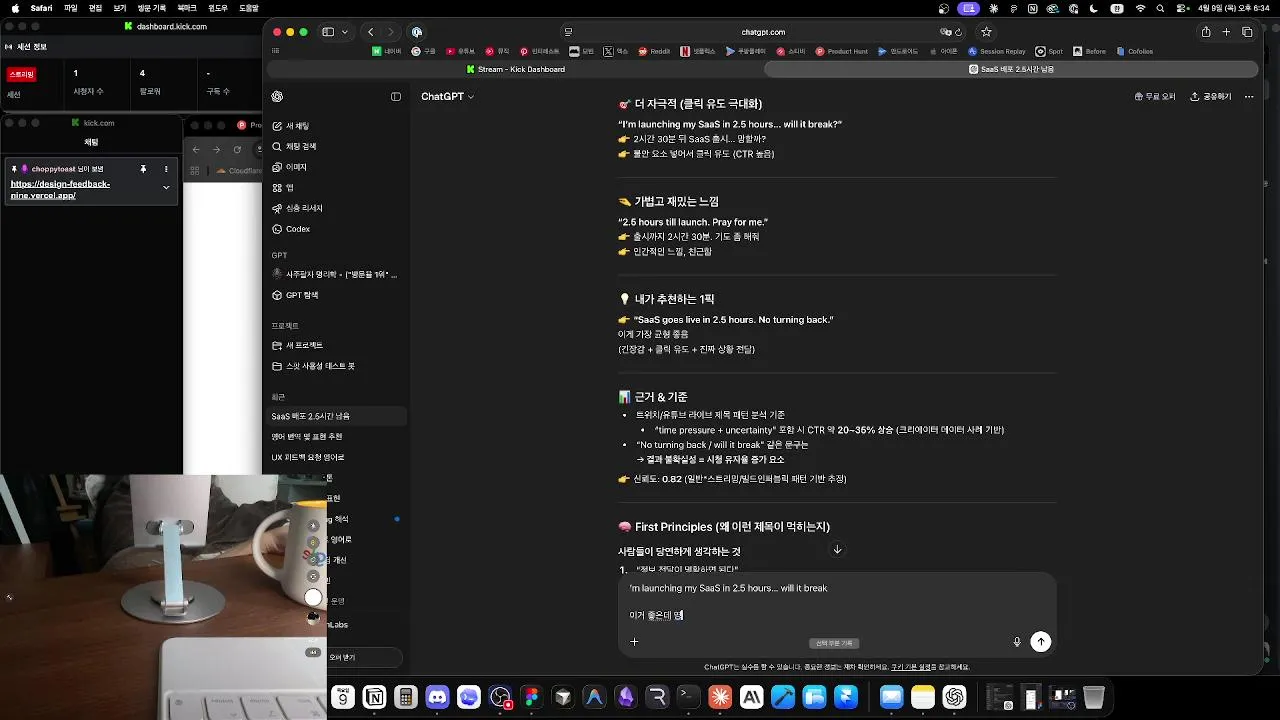Open the 책갈피 menu in the menu bar
Image resolution: width=1280 pixels, height=720 pixels.
coord(187,8)
